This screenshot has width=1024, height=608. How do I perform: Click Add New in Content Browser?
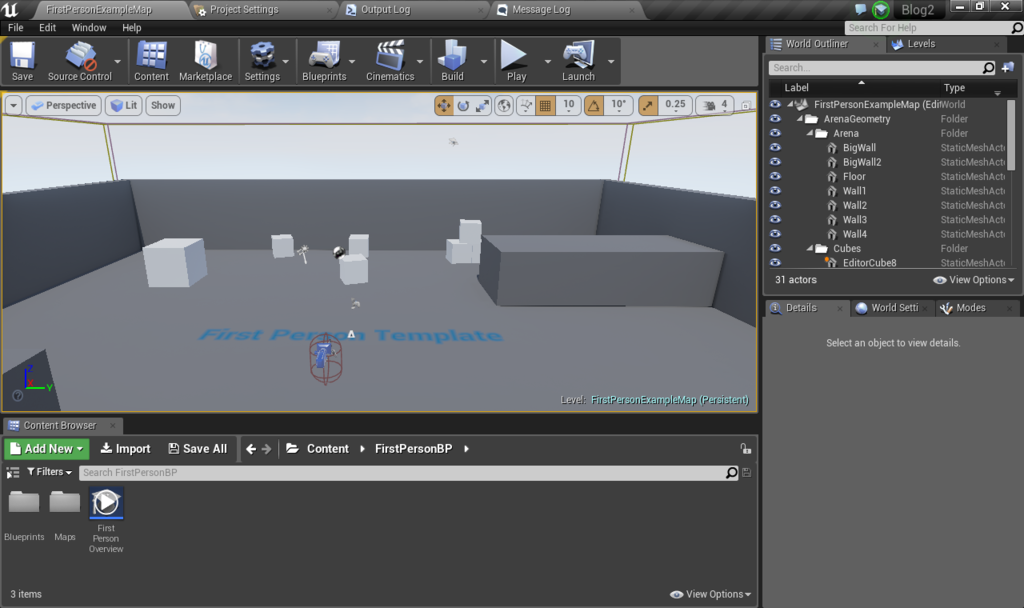[47, 449]
